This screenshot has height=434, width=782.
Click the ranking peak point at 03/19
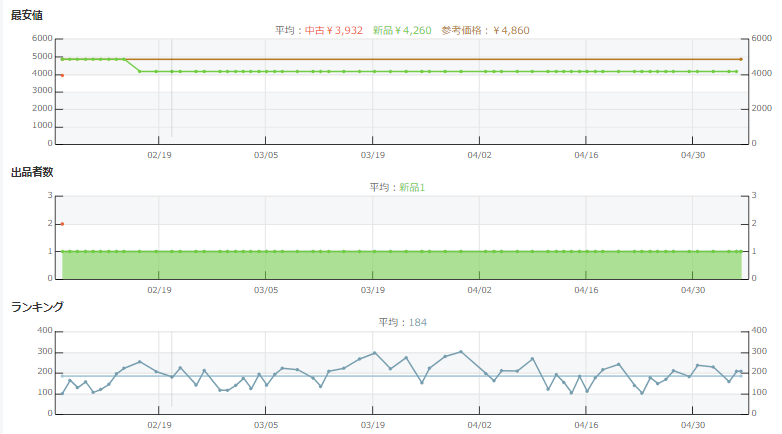pyautogui.click(x=375, y=353)
